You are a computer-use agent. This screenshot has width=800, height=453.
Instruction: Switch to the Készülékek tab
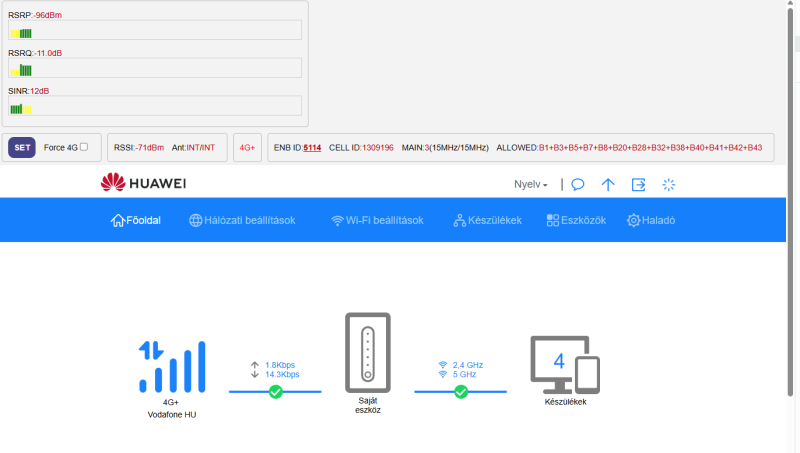point(488,220)
